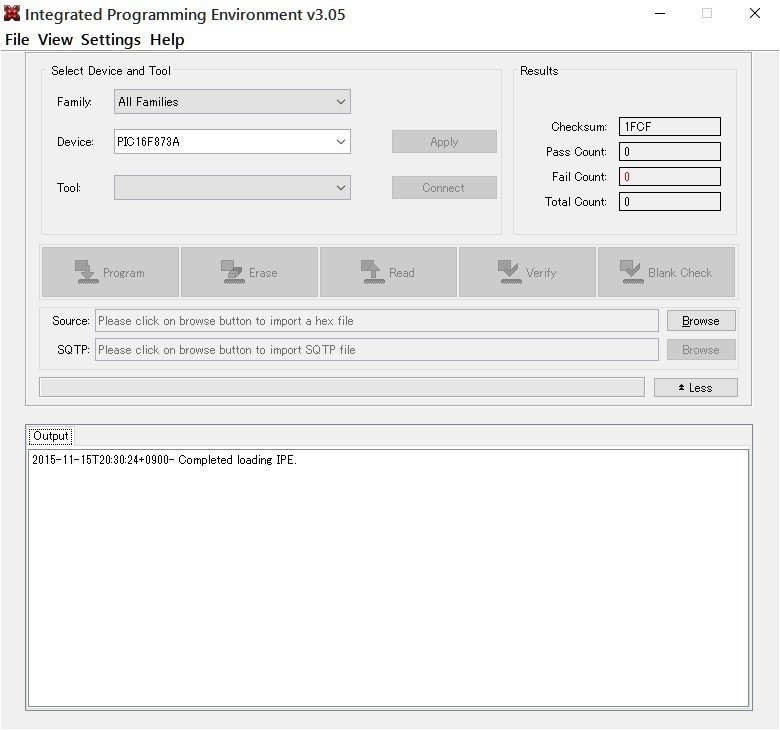The width and height of the screenshot is (780, 730).
Task: Click the Total Count value field
Action: [x=670, y=202]
